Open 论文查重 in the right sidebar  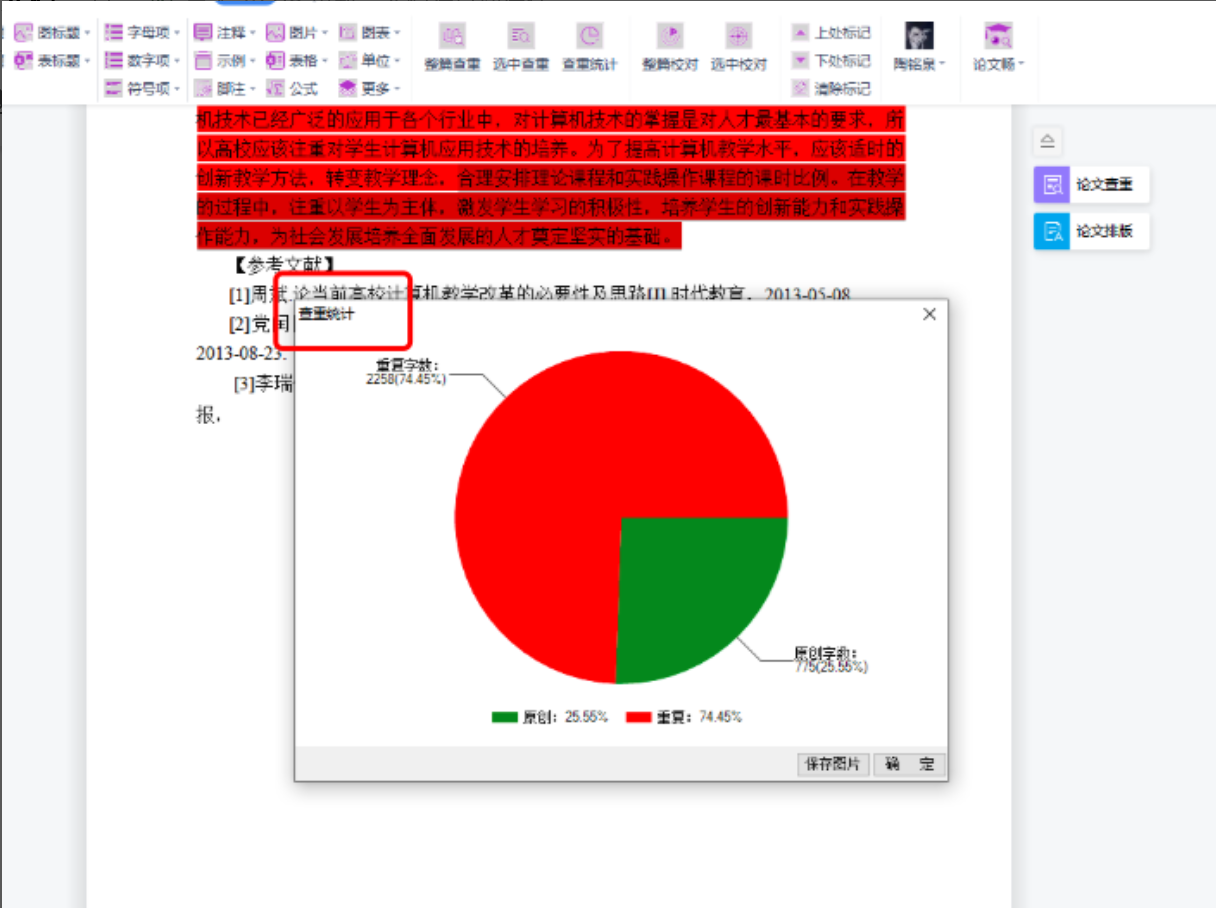coord(1091,185)
